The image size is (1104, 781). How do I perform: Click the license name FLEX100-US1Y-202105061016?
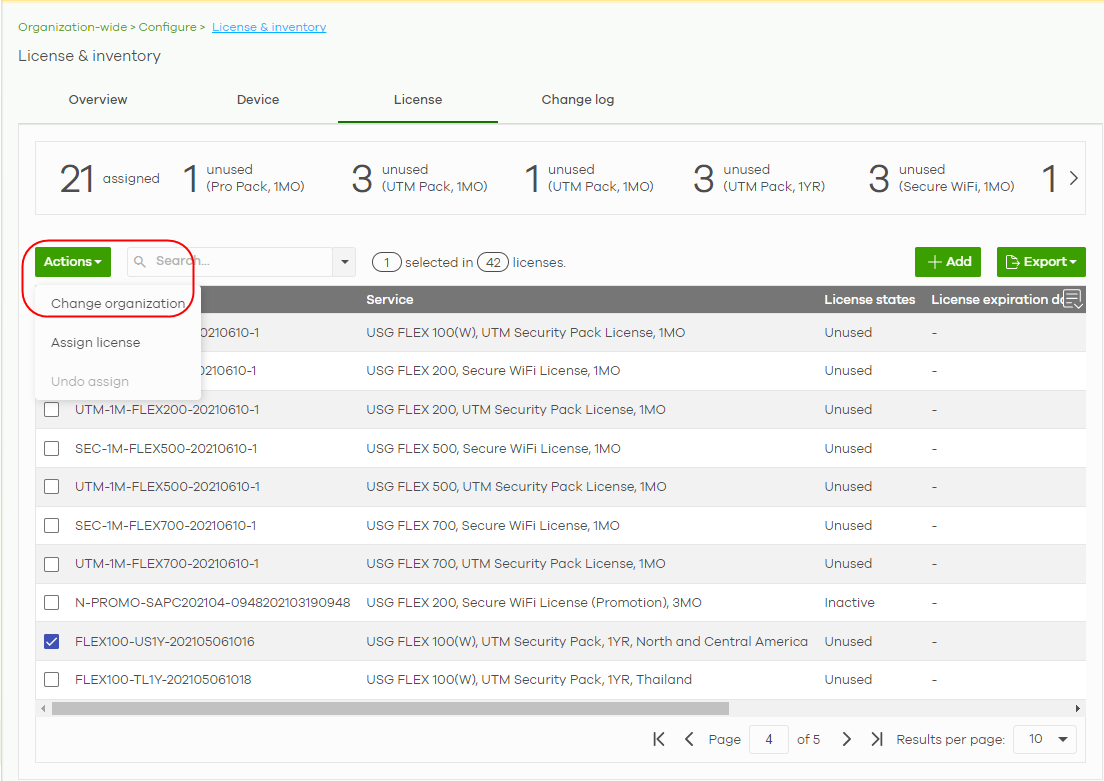pos(165,642)
